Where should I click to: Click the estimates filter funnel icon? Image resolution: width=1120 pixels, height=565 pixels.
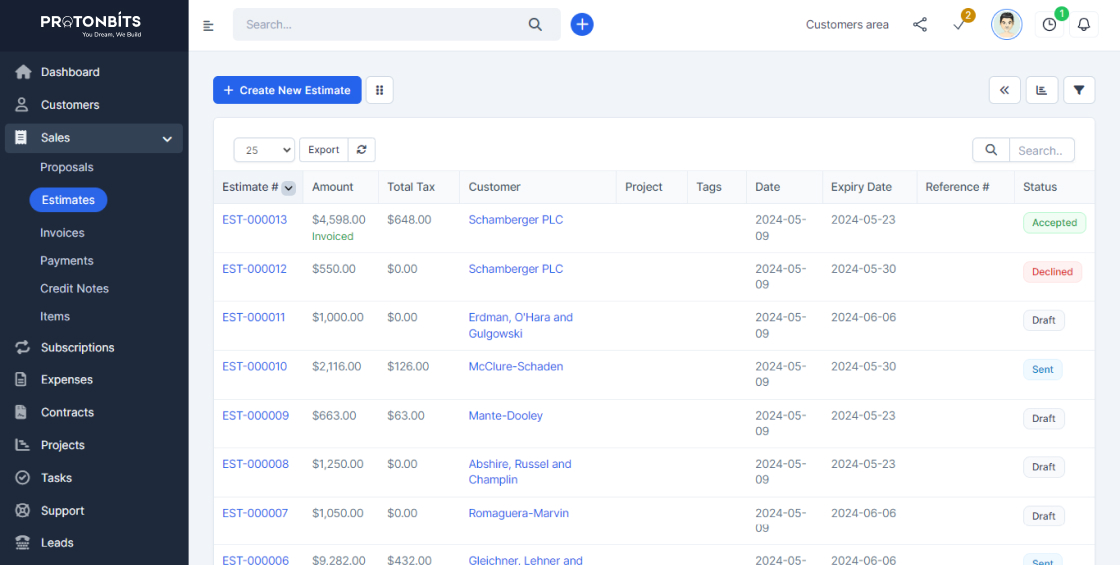click(1079, 90)
